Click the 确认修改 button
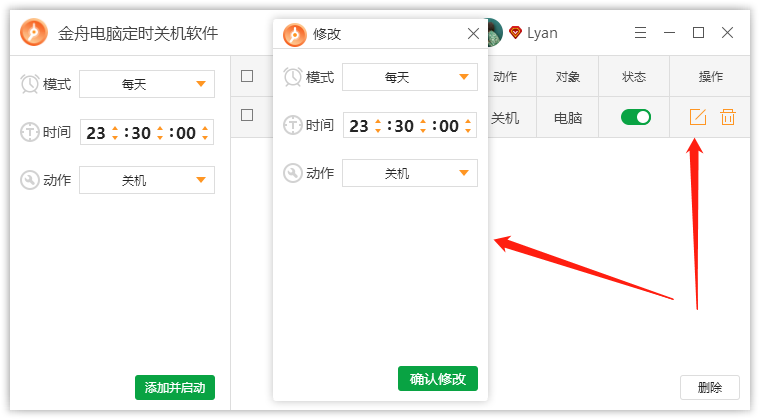Screen dimensions: 760x420 (x=438, y=378)
